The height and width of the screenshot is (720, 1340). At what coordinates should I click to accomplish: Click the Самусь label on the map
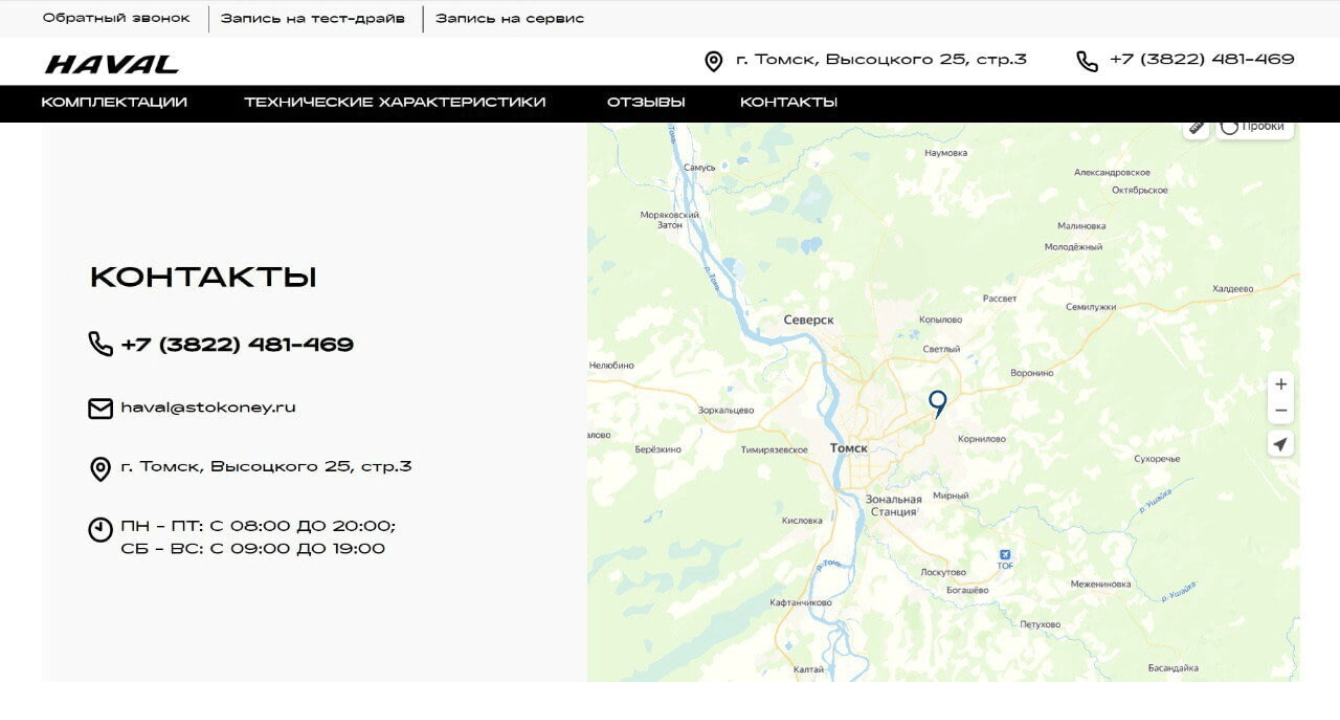tap(699, 167)
